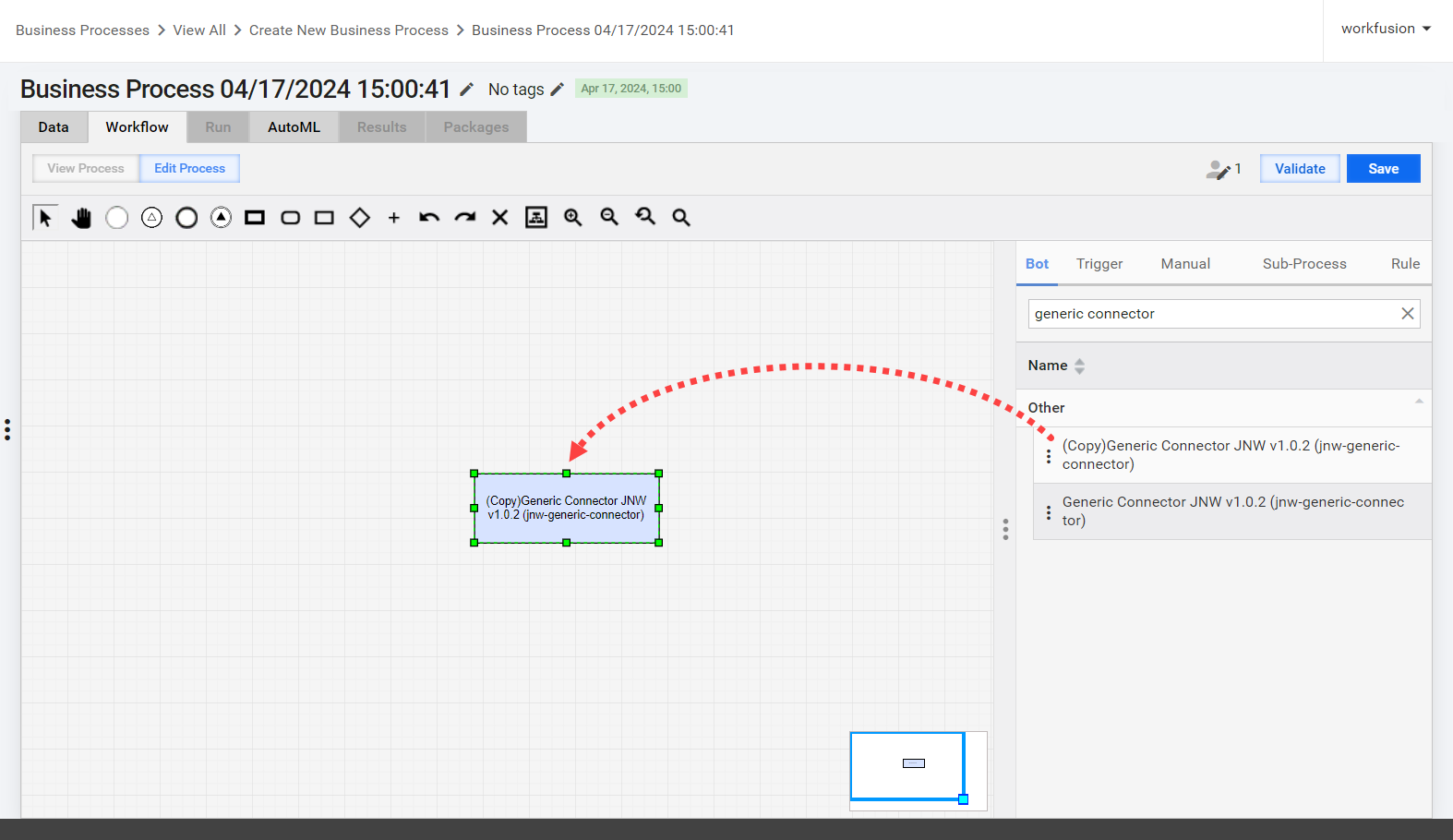
Task: Edit the business process name pencil
Action: pos(467,90)
